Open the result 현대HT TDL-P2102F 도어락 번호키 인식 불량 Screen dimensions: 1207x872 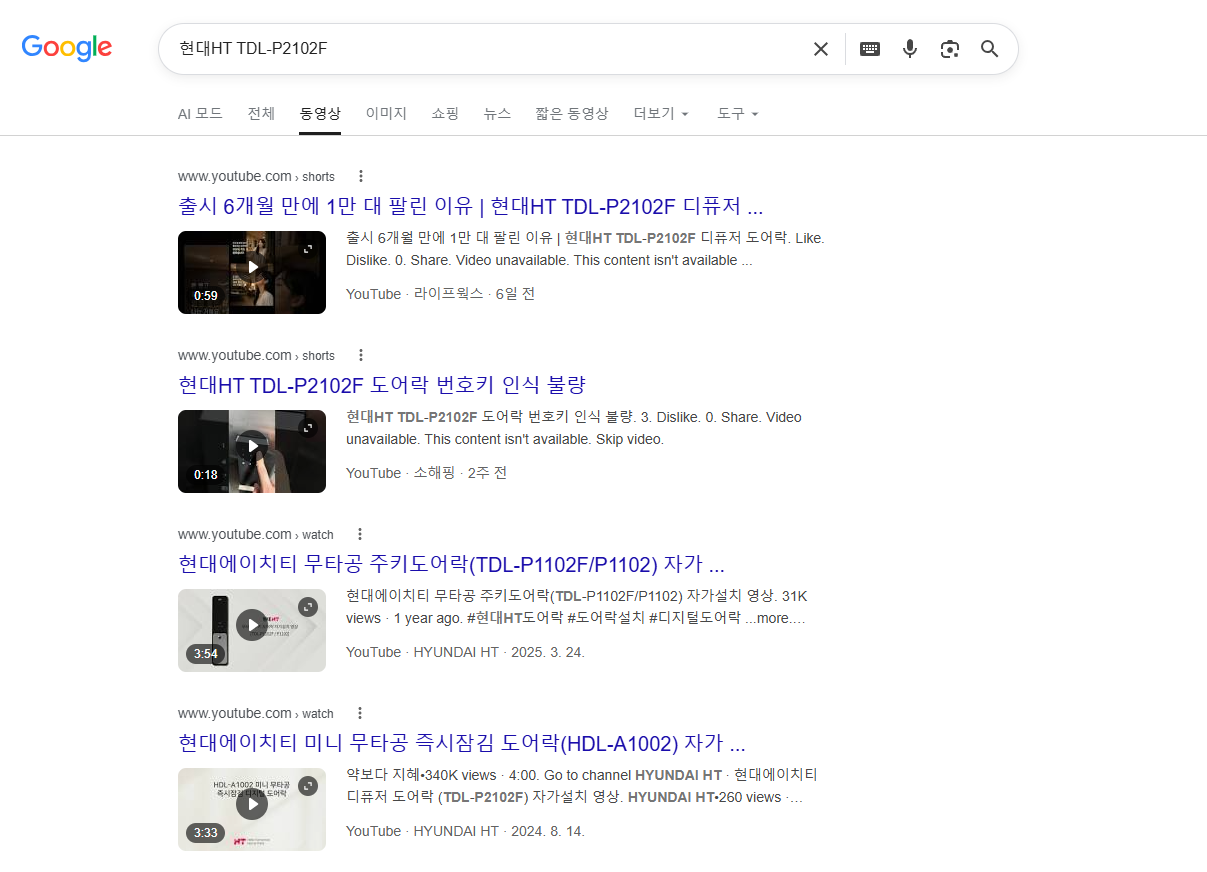381,385
